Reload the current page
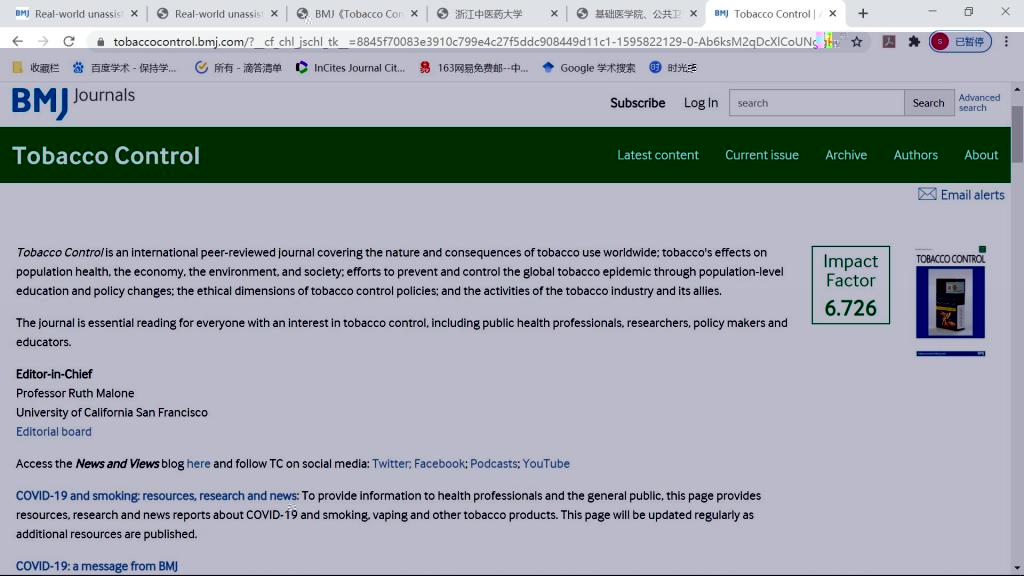 (69, 41)
